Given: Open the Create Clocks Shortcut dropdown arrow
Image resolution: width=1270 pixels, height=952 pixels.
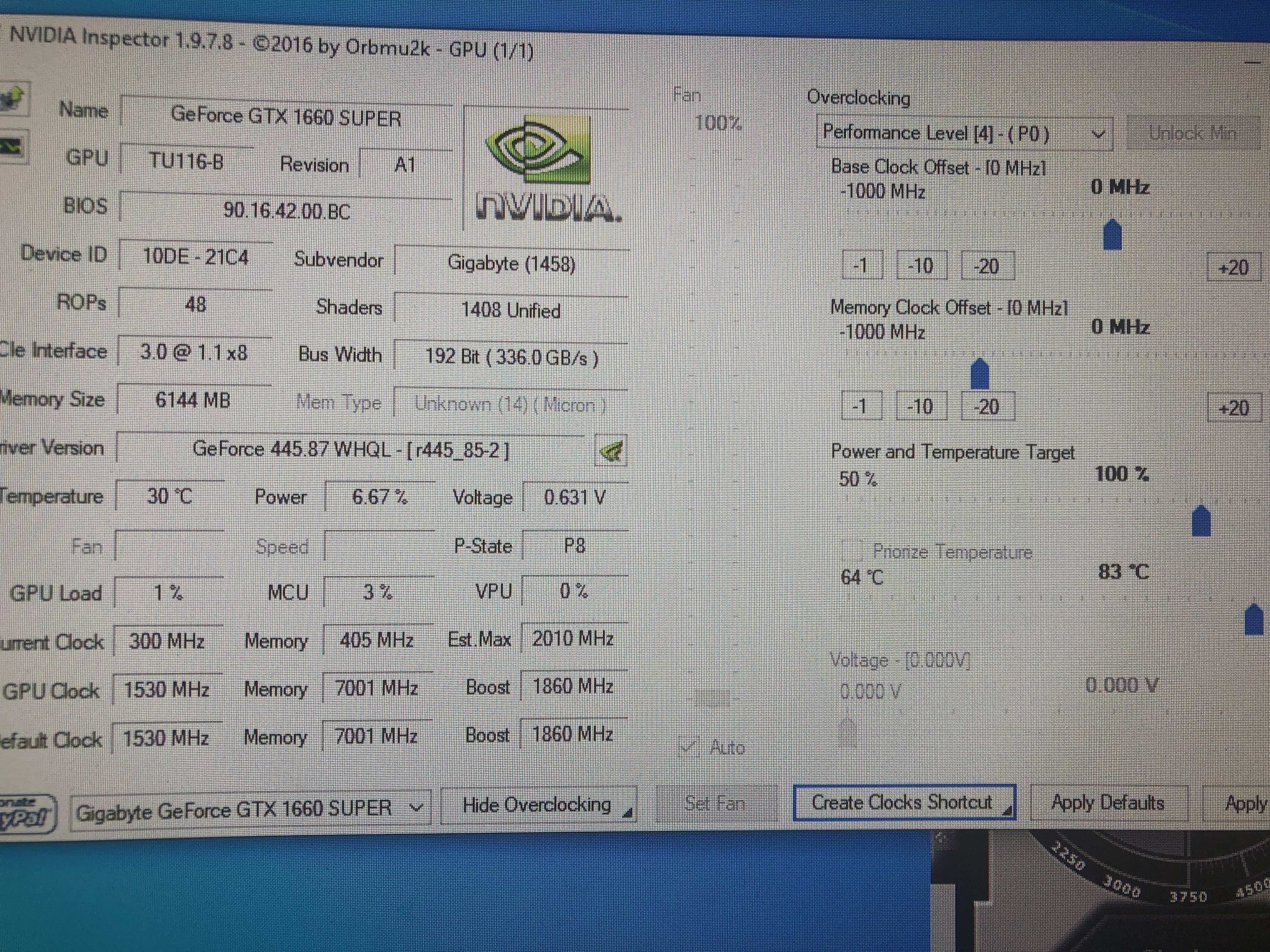Looking at the screenshot, I should (x=1008, y=810).
